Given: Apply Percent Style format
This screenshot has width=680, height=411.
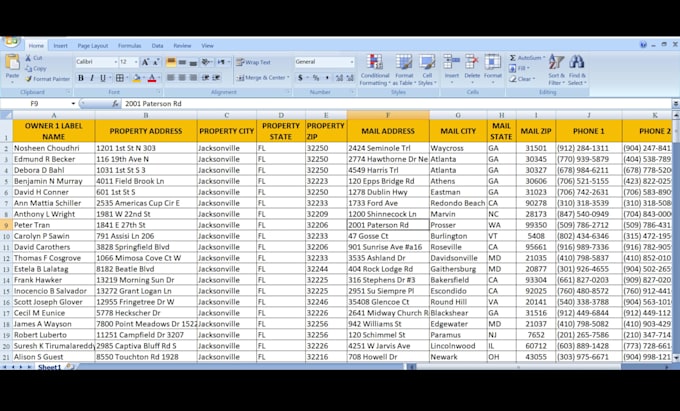Looking at the screenshot, I should tap(316, 78).
